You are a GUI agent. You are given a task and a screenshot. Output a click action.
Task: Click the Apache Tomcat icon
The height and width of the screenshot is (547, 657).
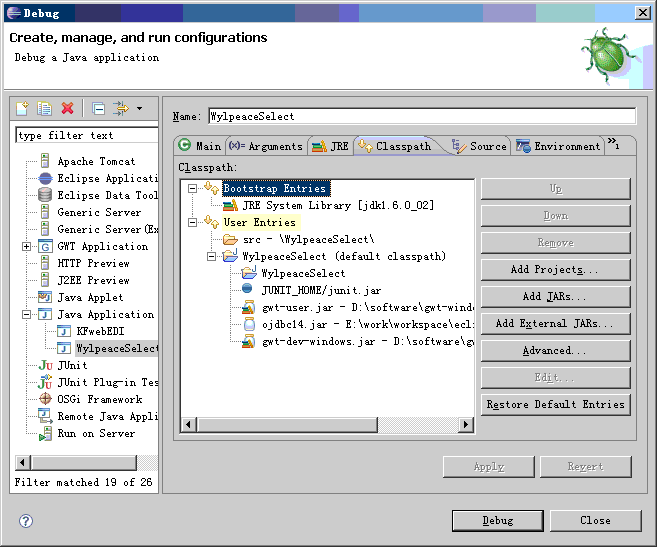[x=45, y=161]
